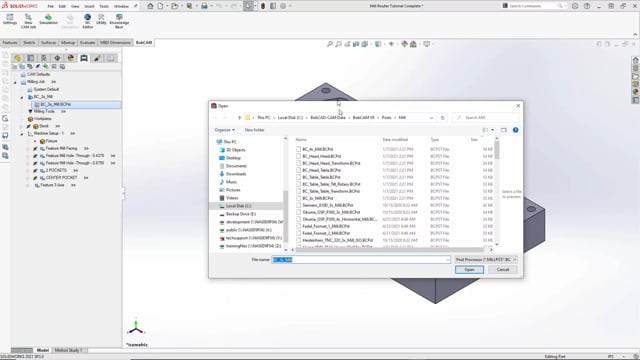Click the New document icon
The height and width of the screenshot is (360, 640).
pyautogui.click(x=160, y=6)
